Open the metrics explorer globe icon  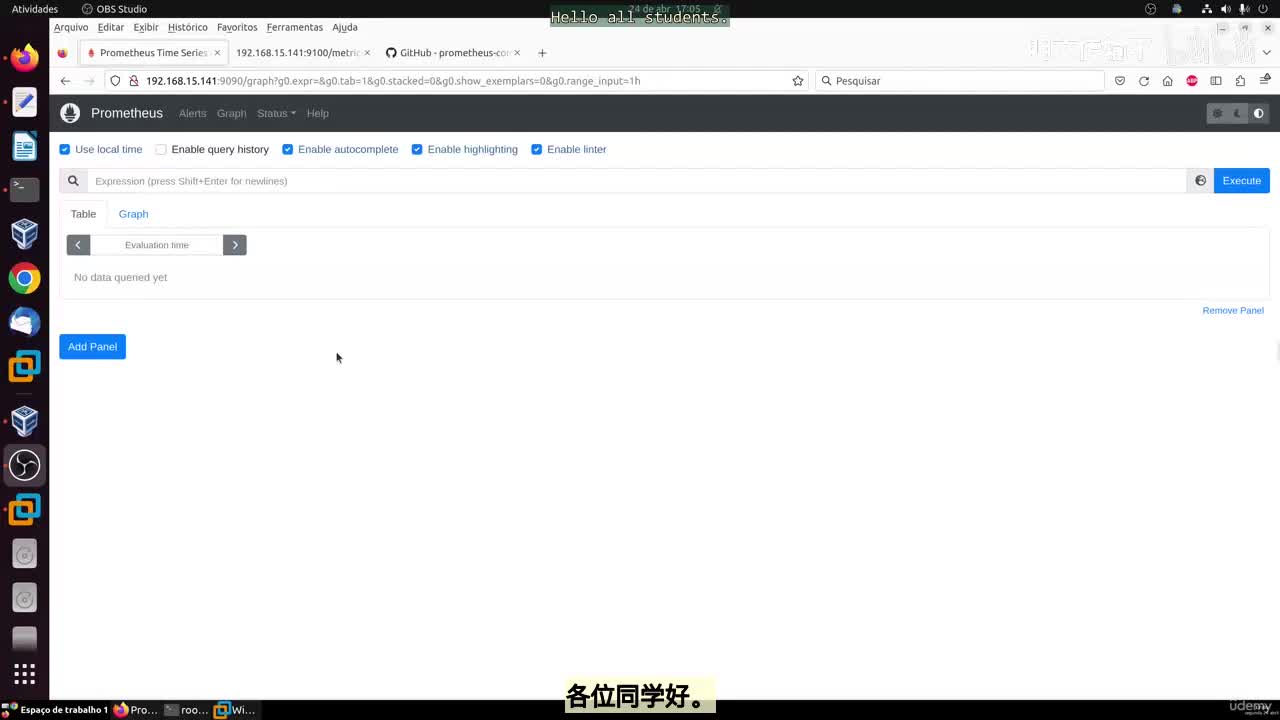click(1200, 181)
